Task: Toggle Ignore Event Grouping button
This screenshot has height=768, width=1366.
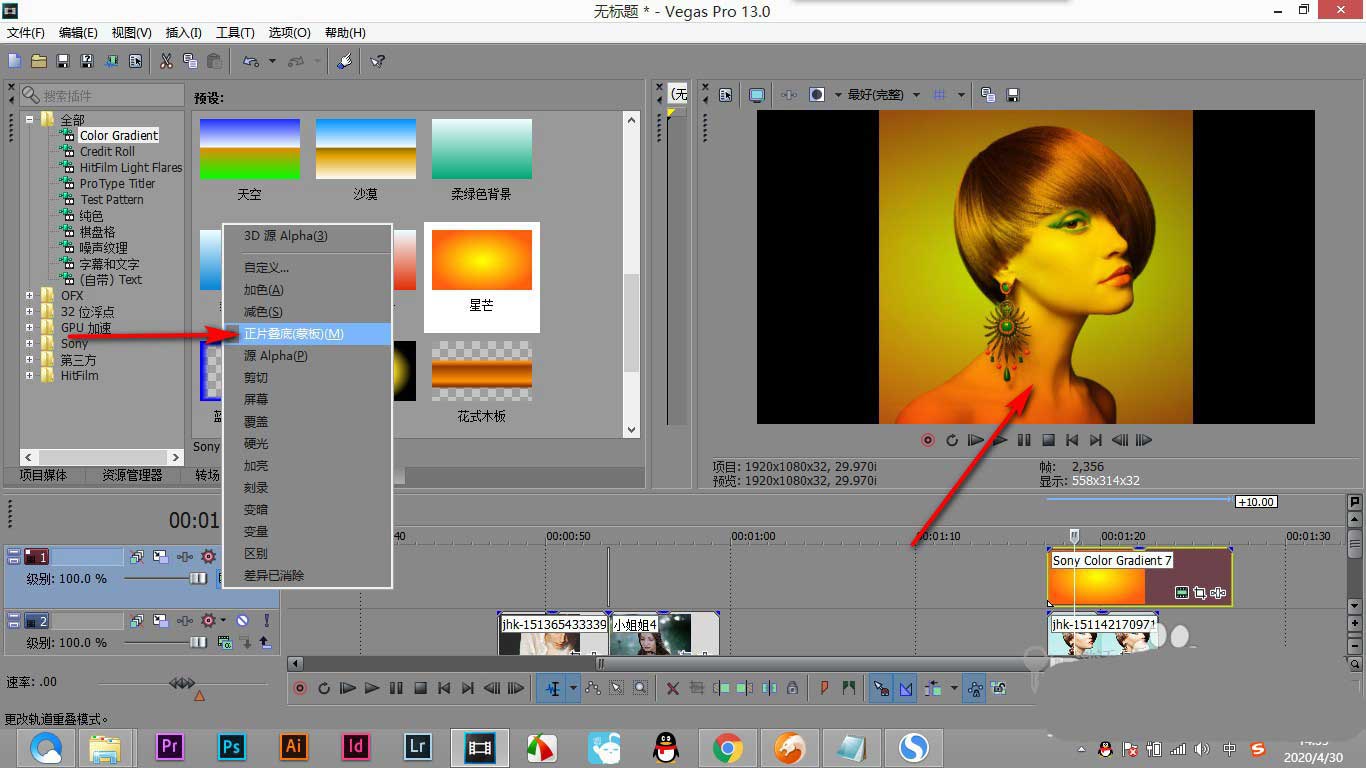Action: 999,688
